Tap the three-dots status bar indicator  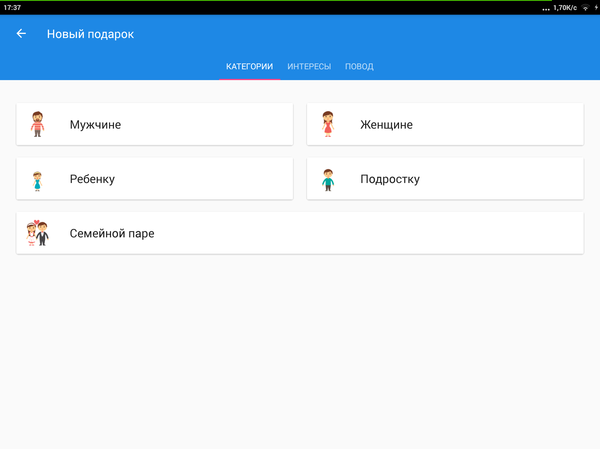pyautogui.click(x=545, y=7)
